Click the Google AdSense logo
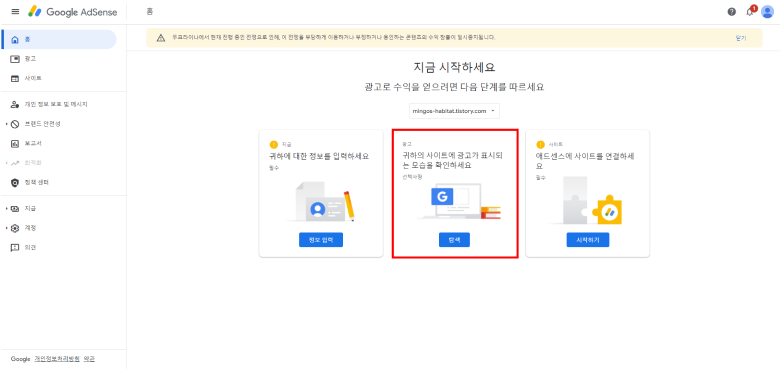 [x=73, y=11]
